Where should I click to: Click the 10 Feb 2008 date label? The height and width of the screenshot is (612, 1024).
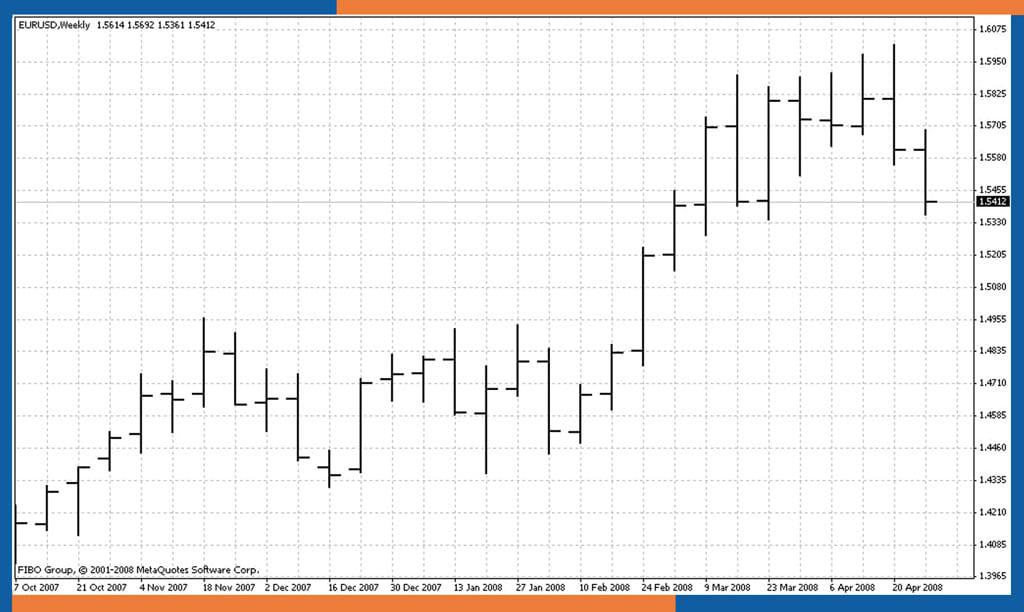[x=605, y=587]
